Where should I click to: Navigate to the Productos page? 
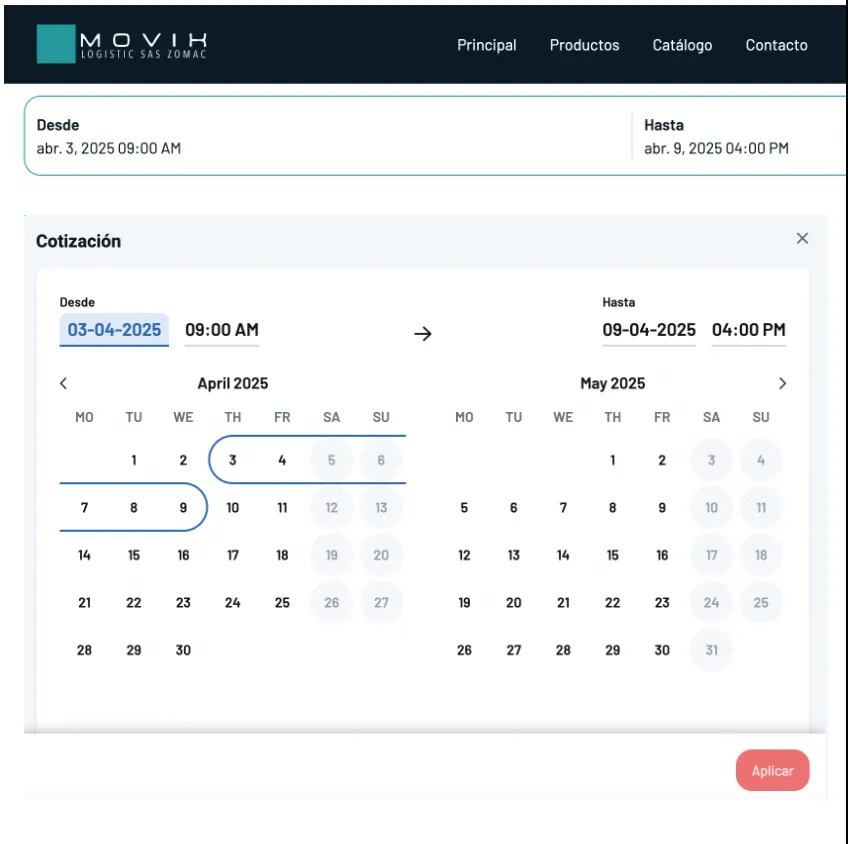tap(584, 45)
